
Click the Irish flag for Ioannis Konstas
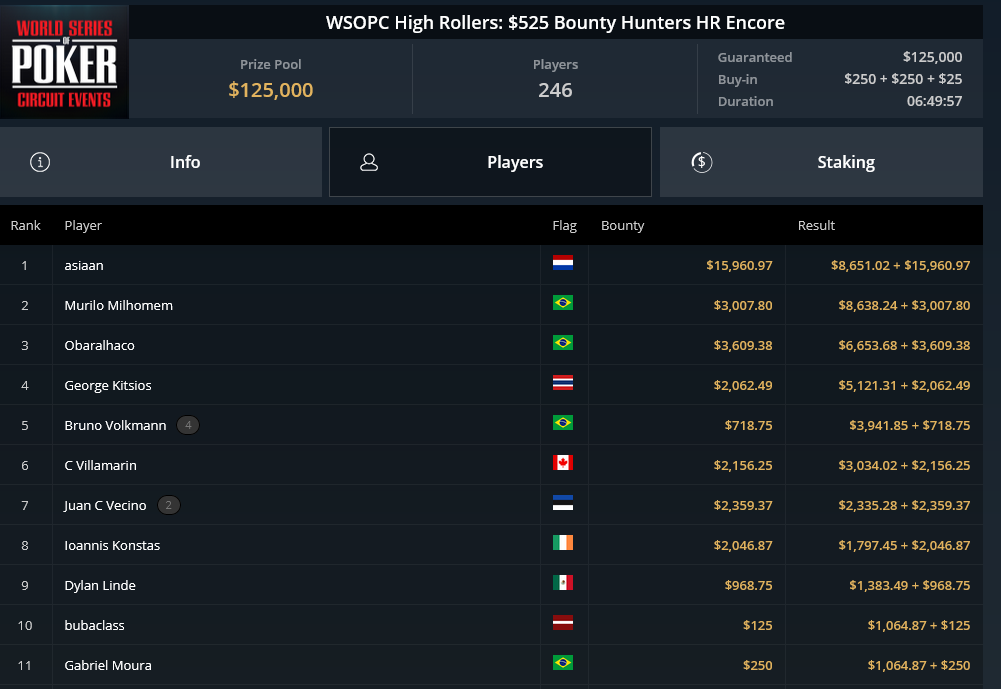click(563, 543)
